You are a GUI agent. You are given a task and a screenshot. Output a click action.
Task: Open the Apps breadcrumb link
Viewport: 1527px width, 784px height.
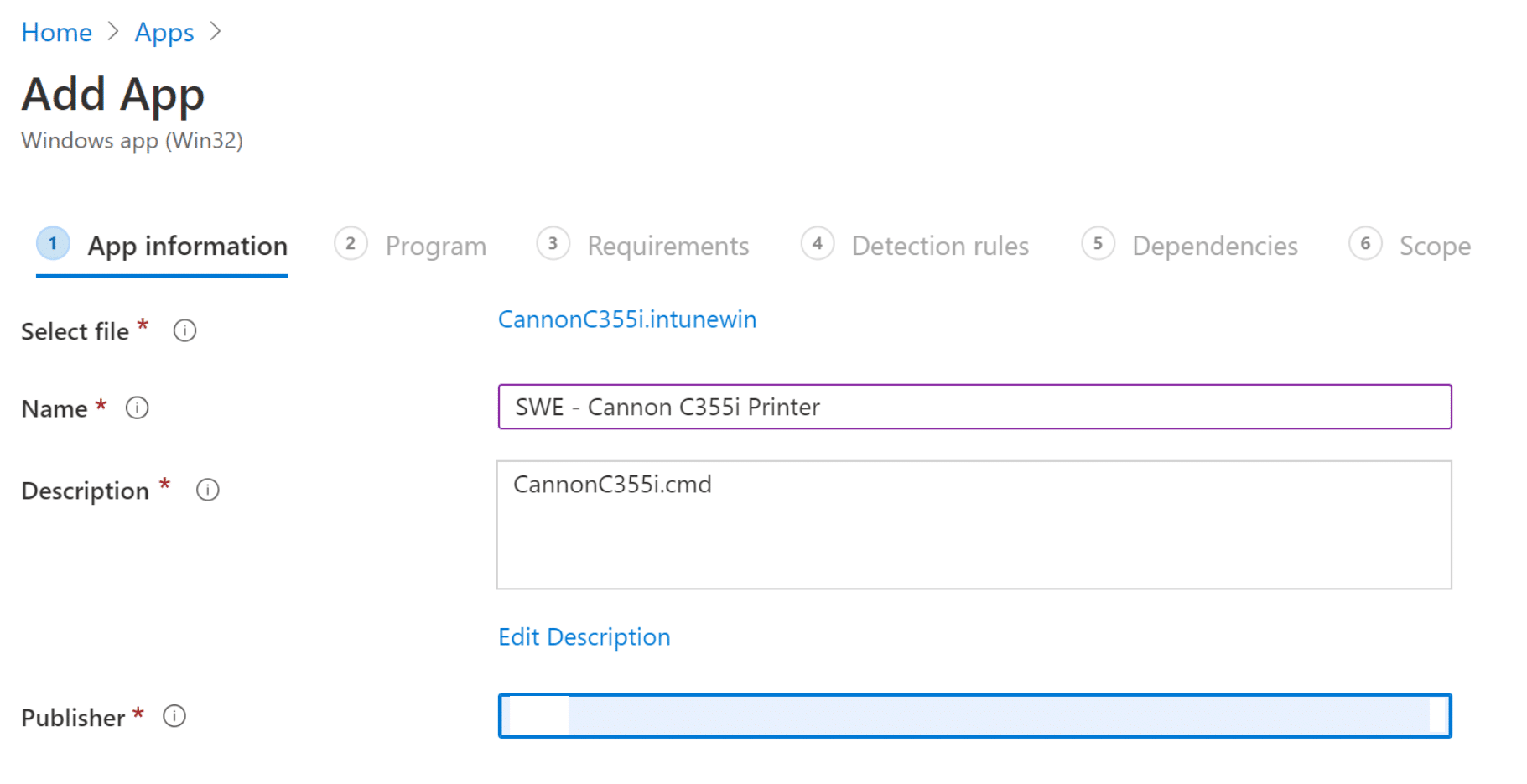164,31
